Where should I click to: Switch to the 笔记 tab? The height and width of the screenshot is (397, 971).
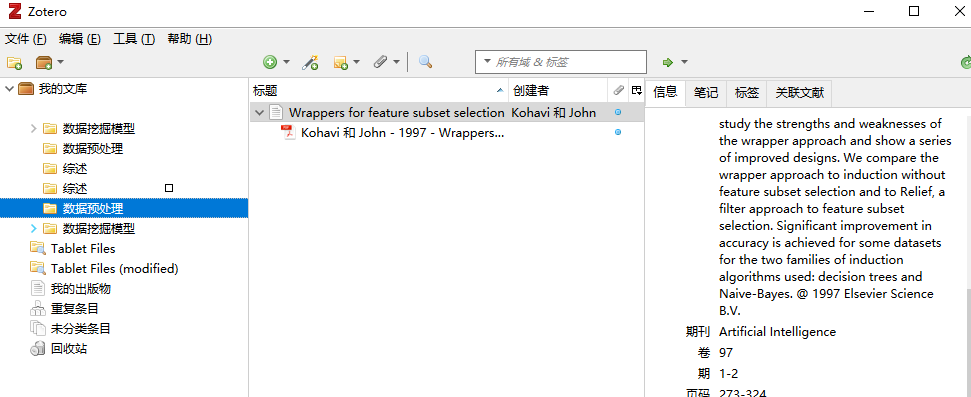tap(706, 93)
